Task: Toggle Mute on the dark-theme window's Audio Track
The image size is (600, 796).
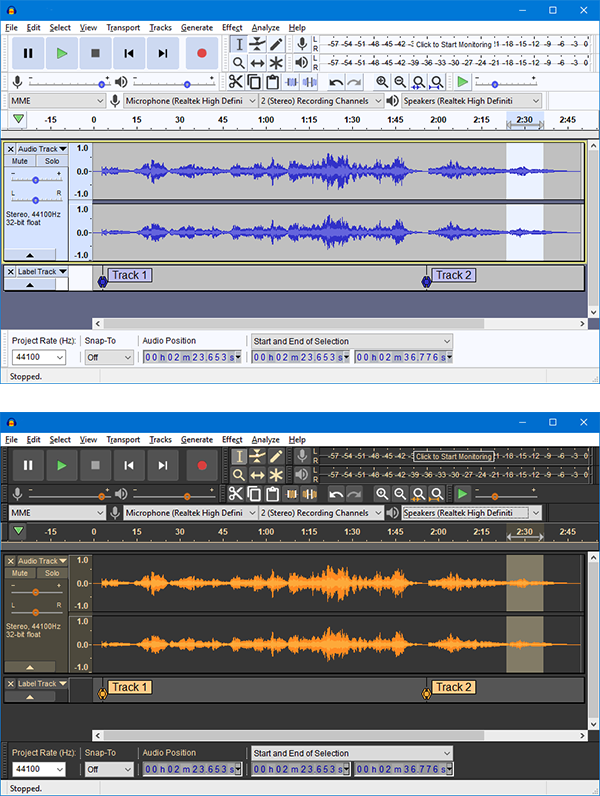Action: pos(20,573)
